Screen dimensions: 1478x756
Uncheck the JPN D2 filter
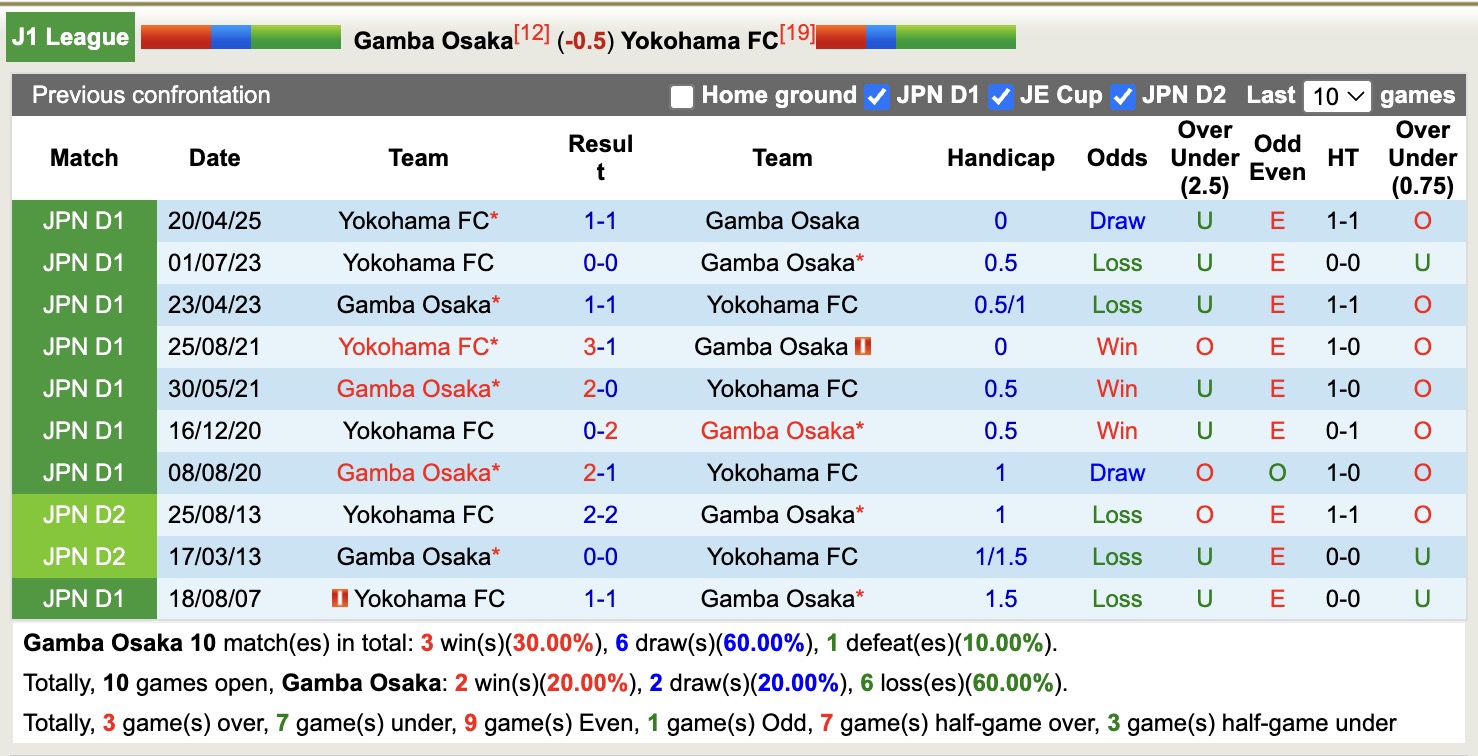tap(1122, 96)
